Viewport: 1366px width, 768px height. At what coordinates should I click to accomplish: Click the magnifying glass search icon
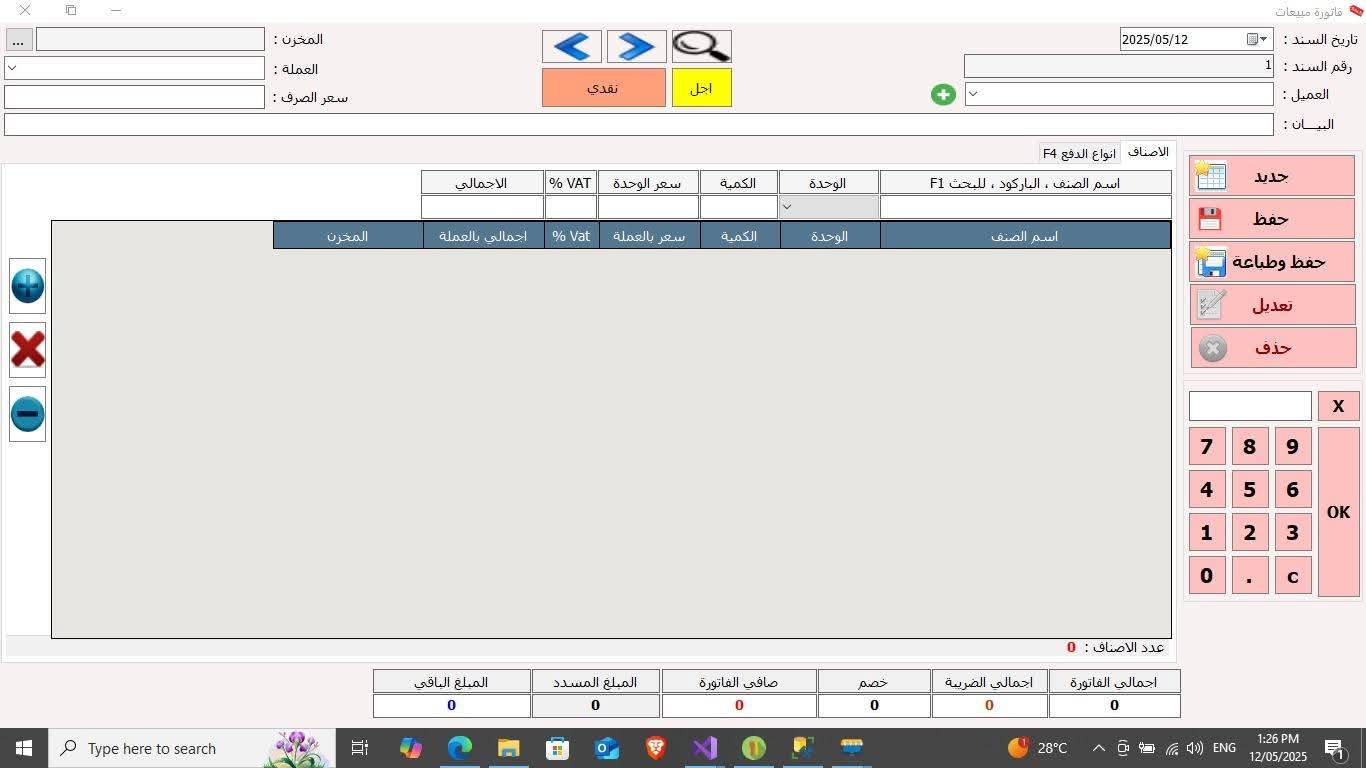click(701, 46)
